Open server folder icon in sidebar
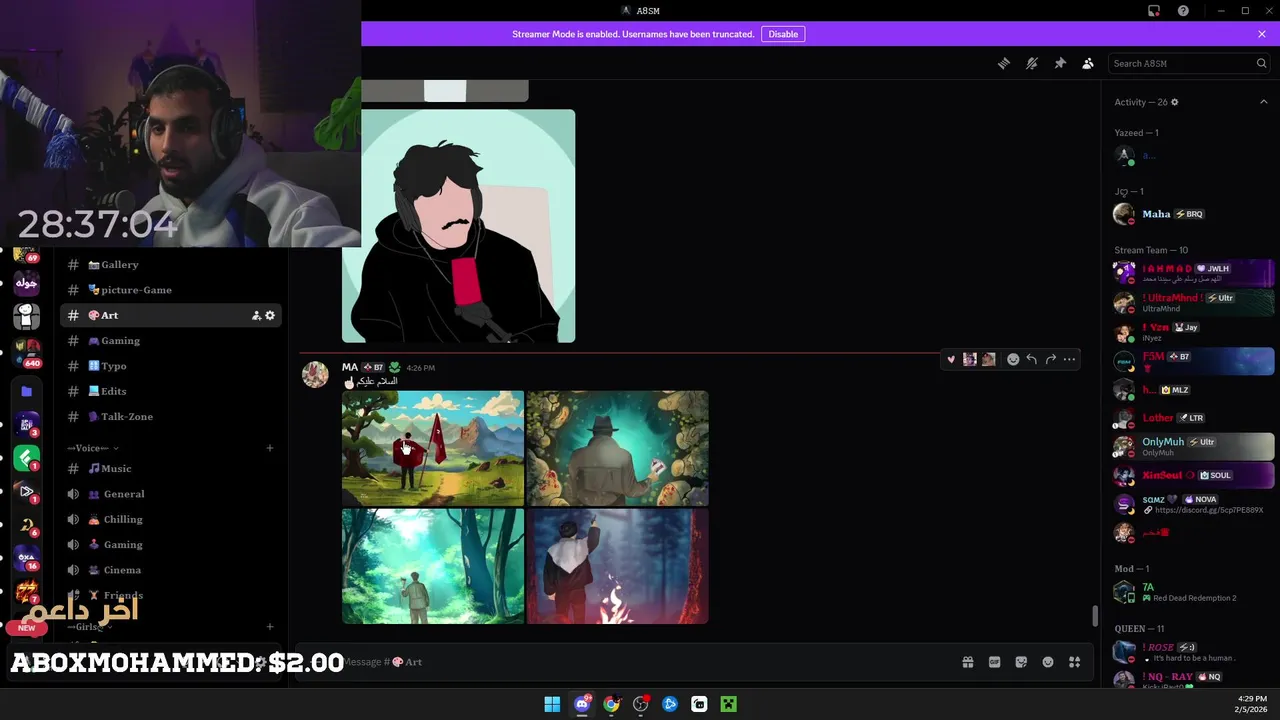 pyautogui.click(x=27, y=391)
